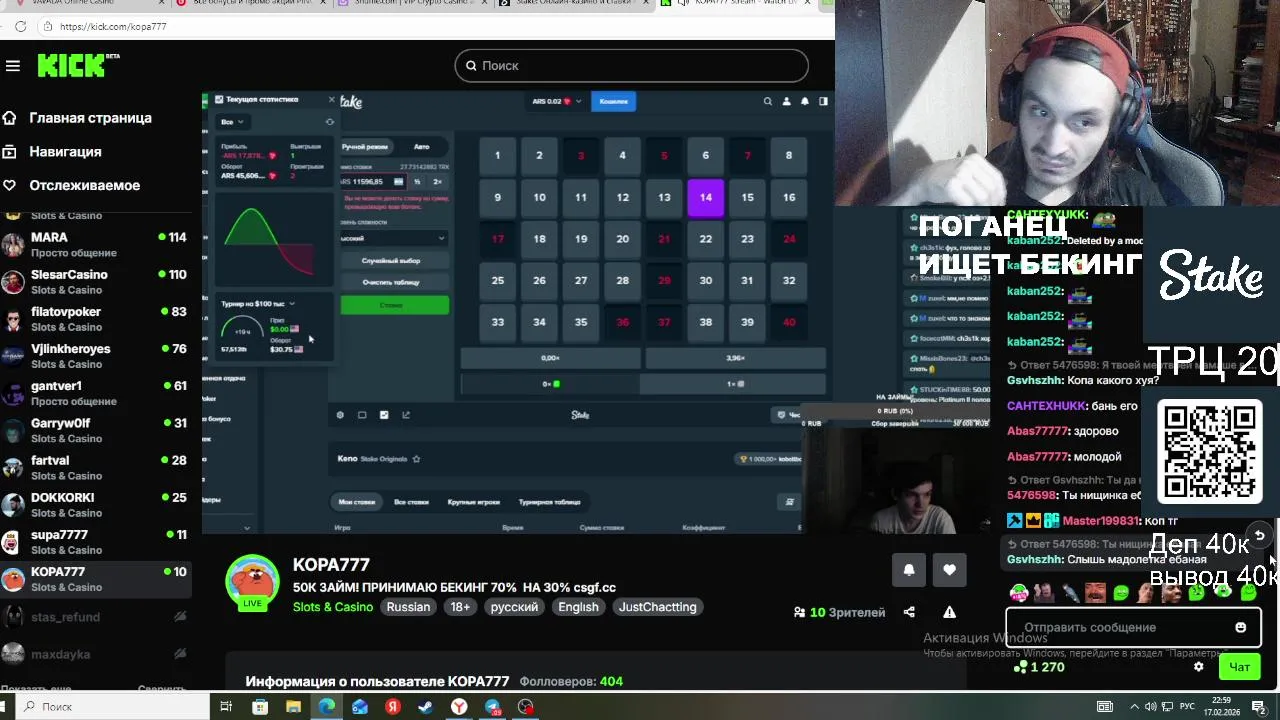This screenshot has height=720, width=1280.
Task: Double the bet with 2× button
Action: pyautogui.click(x=437, y=182)
